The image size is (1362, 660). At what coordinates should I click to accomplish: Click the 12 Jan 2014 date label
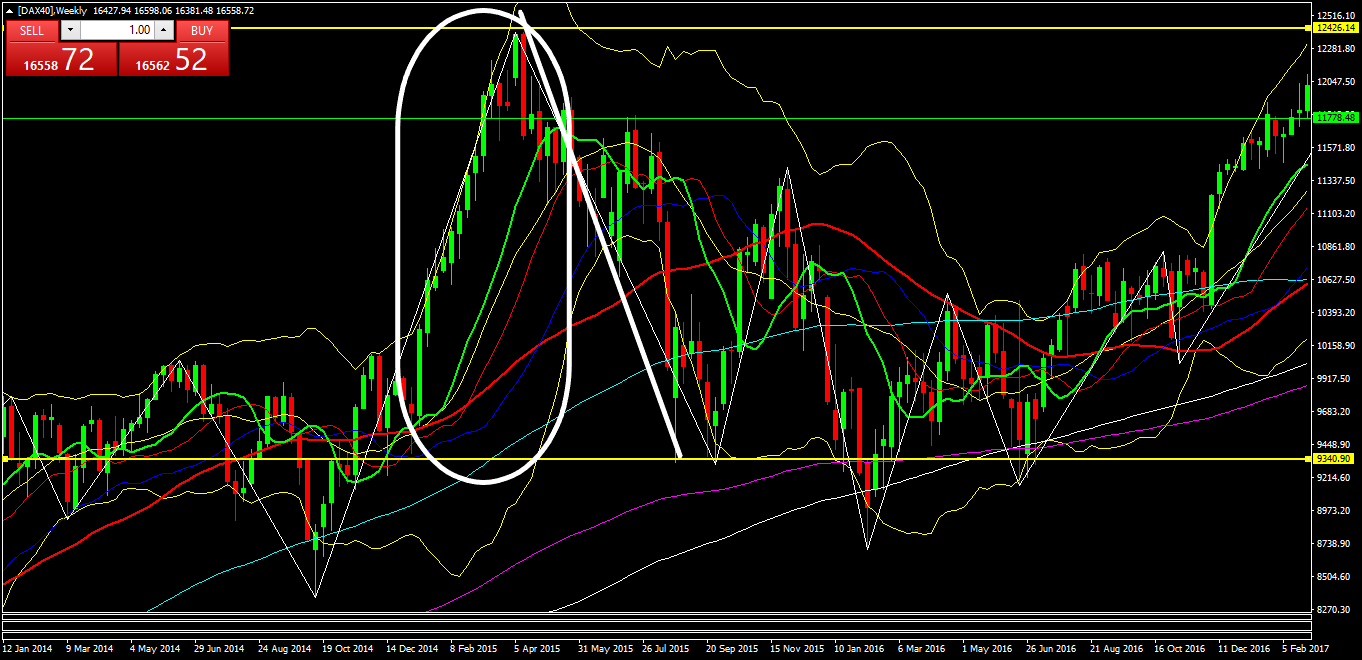[x=28, y=648]
